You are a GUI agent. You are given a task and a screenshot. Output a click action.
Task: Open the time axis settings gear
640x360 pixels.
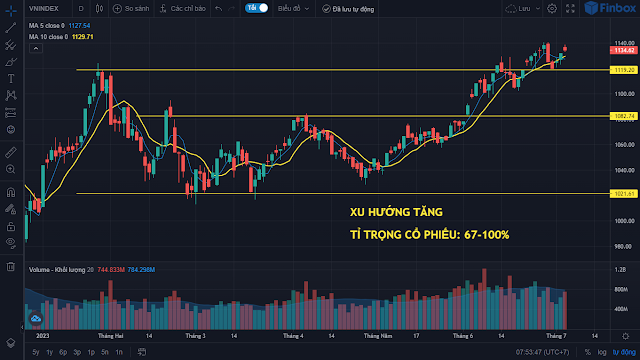pyautogui.click(x=625, y=336)
